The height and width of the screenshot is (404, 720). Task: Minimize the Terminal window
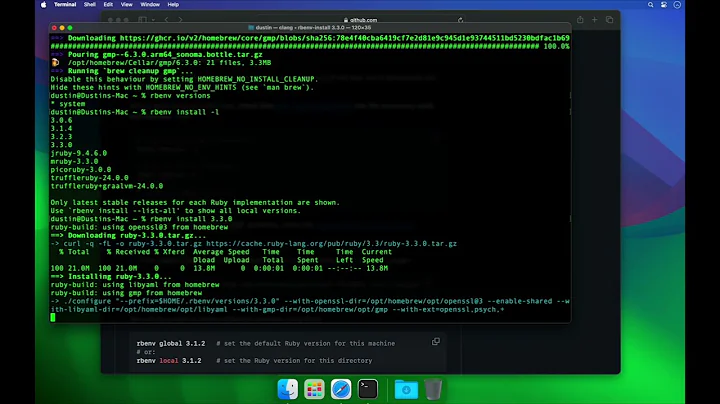pyautogui.click(x=62, y=28)
